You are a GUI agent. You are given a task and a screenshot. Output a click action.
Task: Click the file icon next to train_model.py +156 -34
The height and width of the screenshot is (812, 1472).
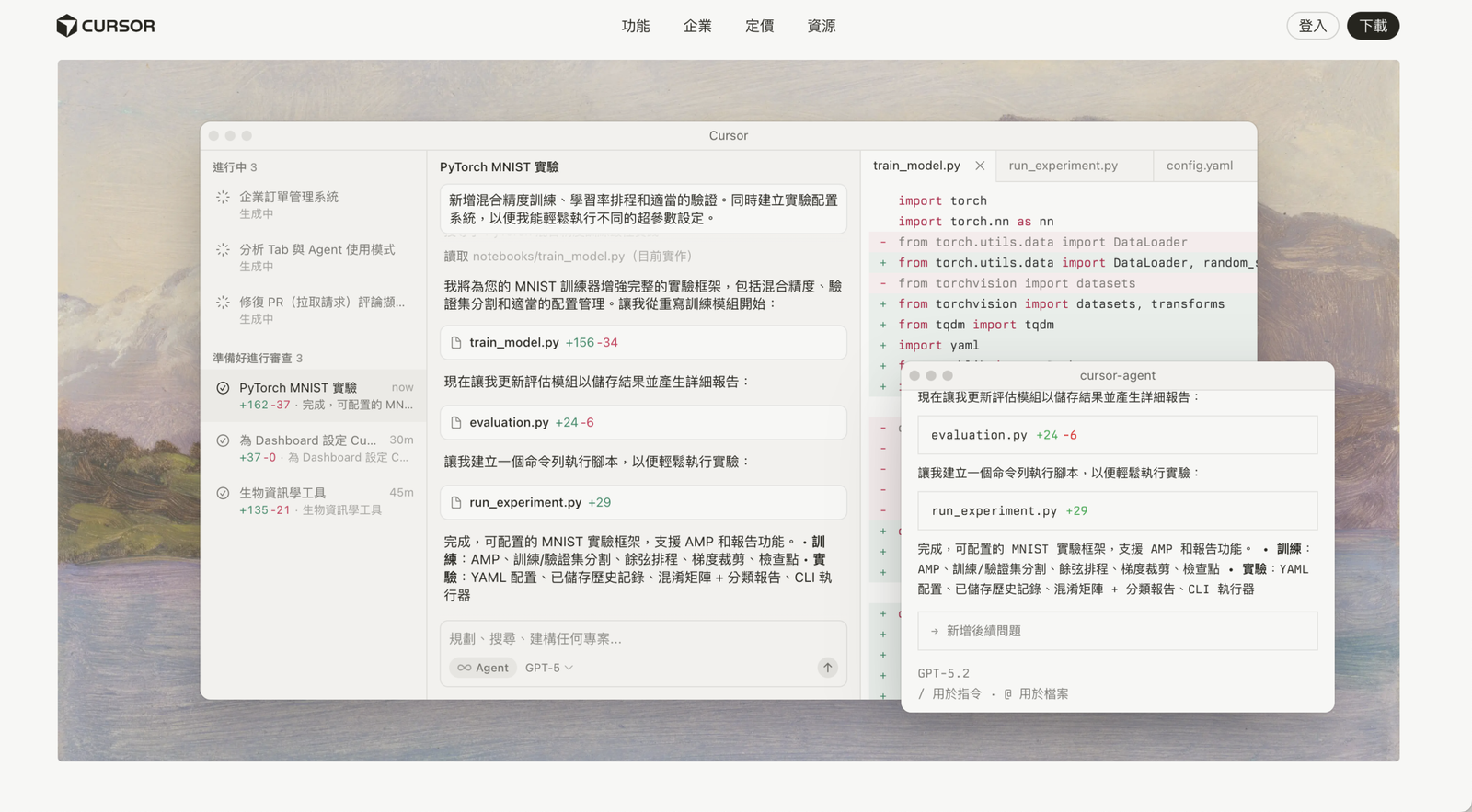pyautogui.click(x=456, y=343)
